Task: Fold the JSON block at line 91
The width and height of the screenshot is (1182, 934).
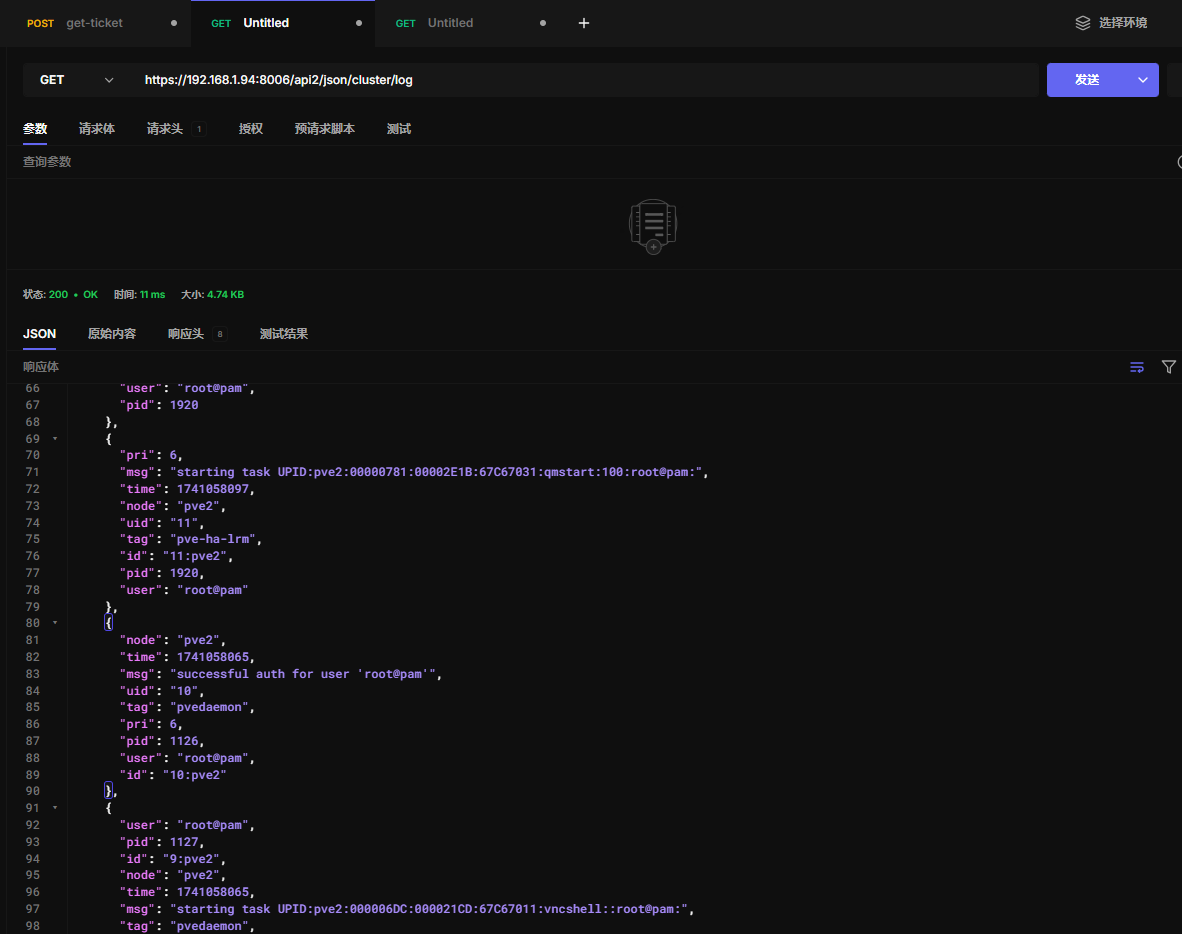Action: point(55,808)
